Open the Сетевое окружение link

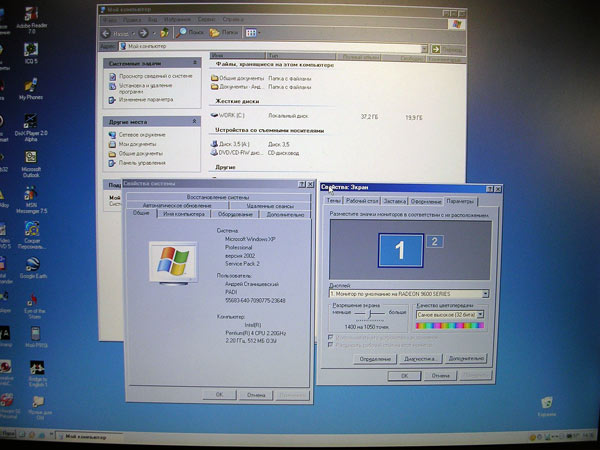click(x=142, y=135)
